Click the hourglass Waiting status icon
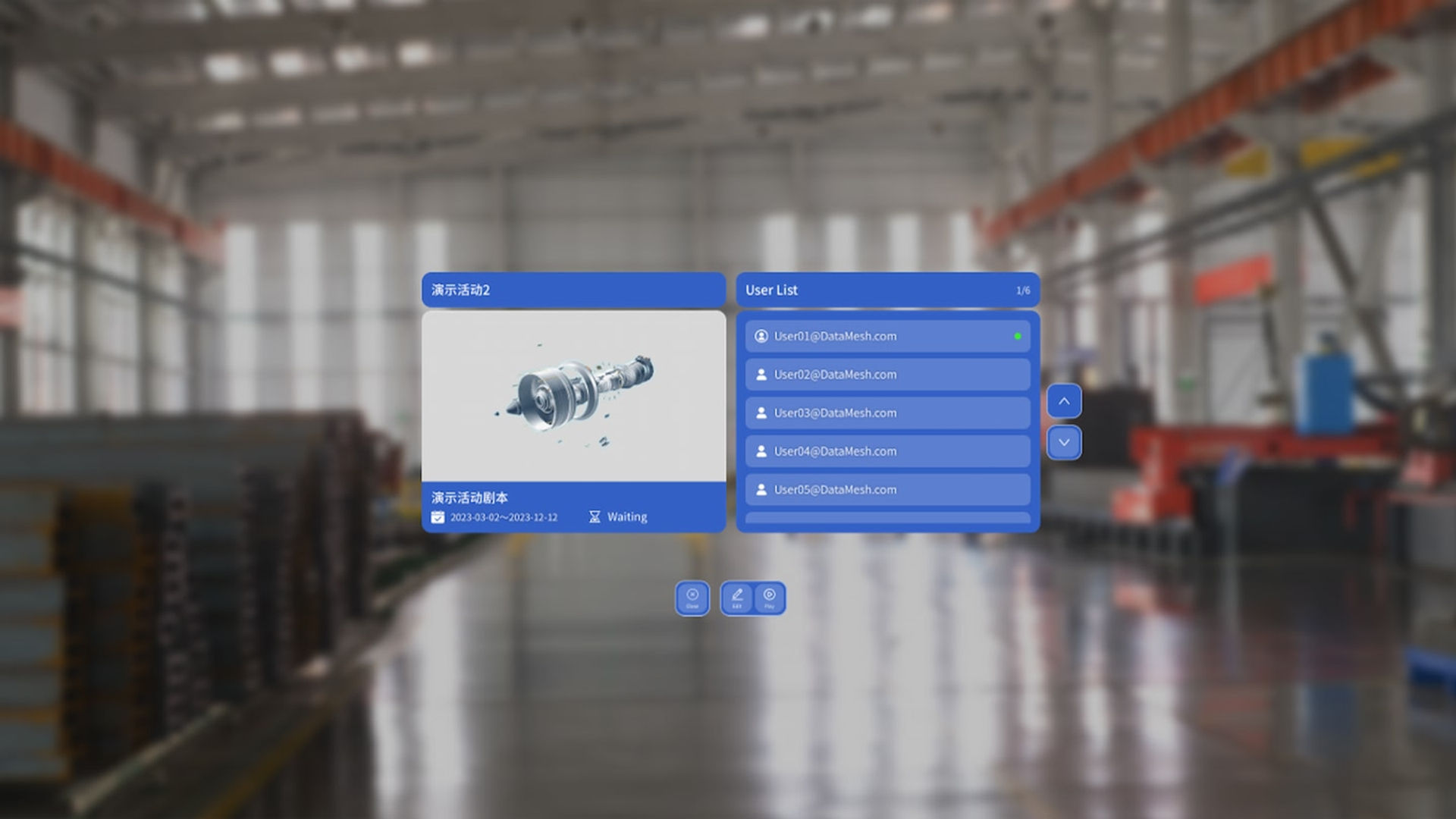Viewport: 1456px width, 819px height. 595,517
